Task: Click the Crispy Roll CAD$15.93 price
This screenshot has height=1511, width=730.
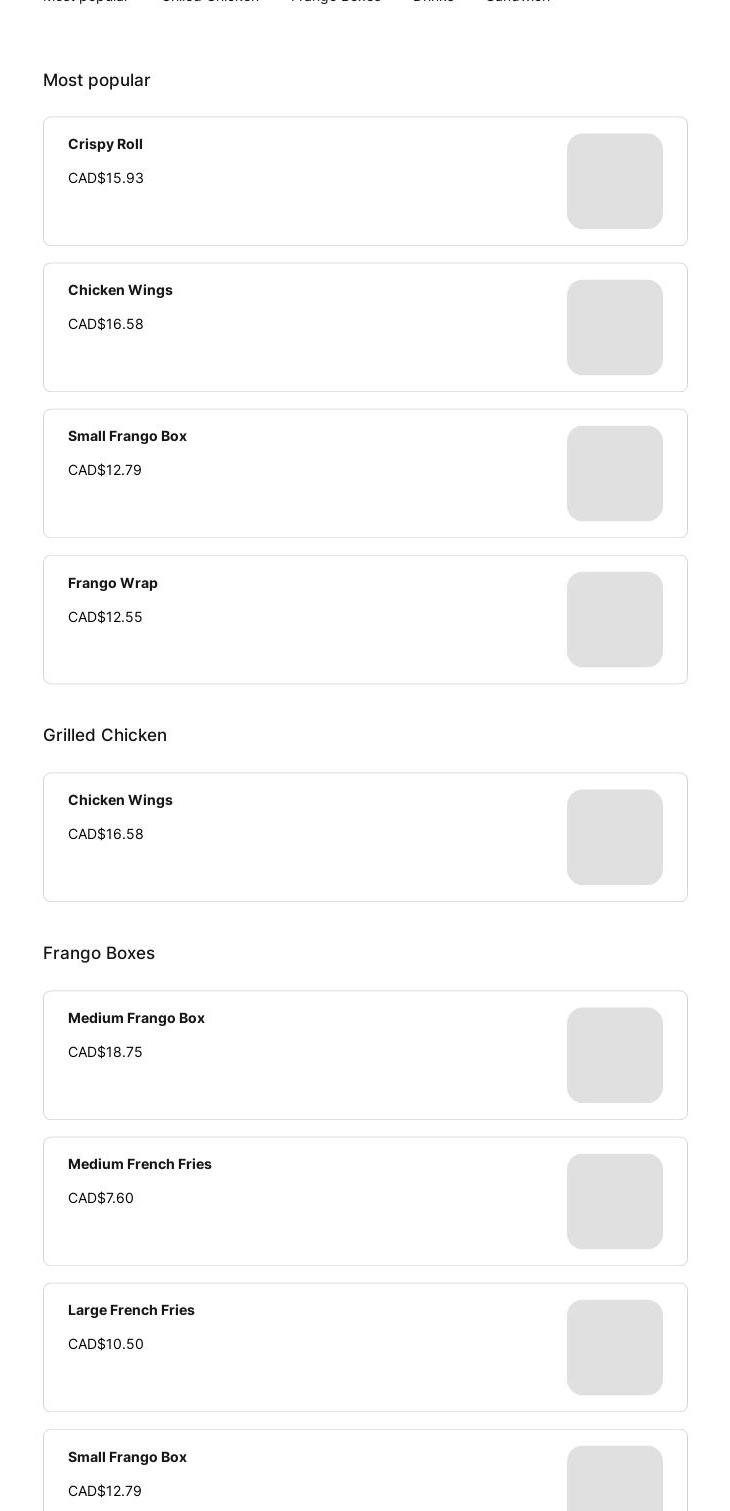Action: 106,178
